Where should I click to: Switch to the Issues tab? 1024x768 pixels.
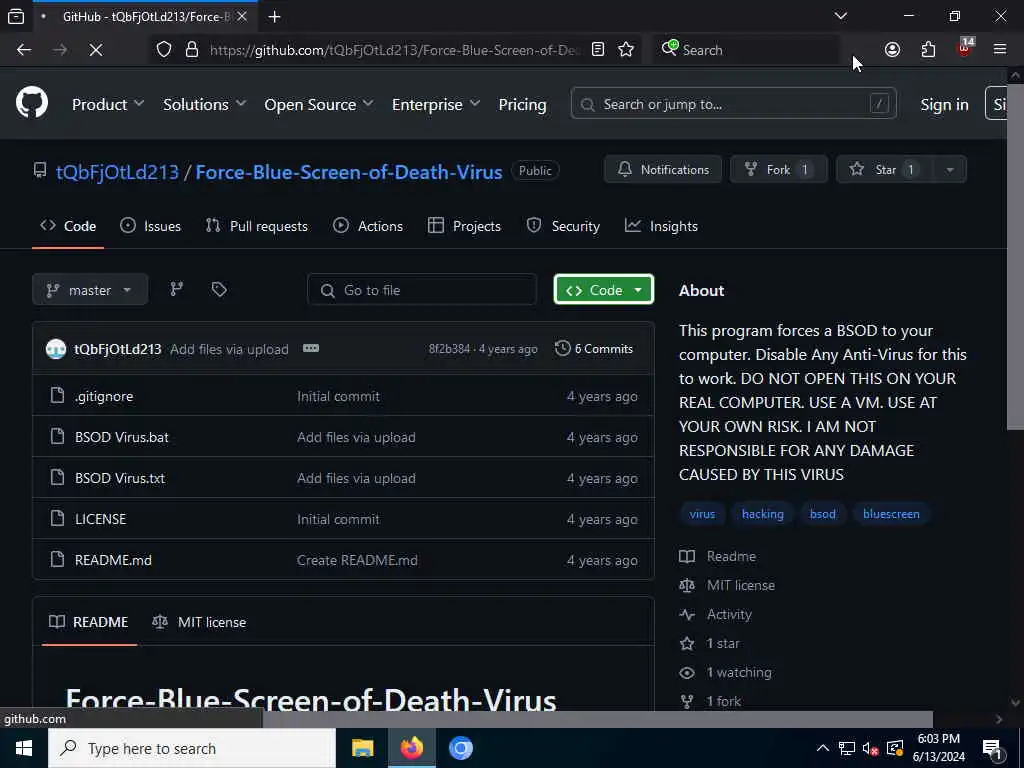point(150,226)
